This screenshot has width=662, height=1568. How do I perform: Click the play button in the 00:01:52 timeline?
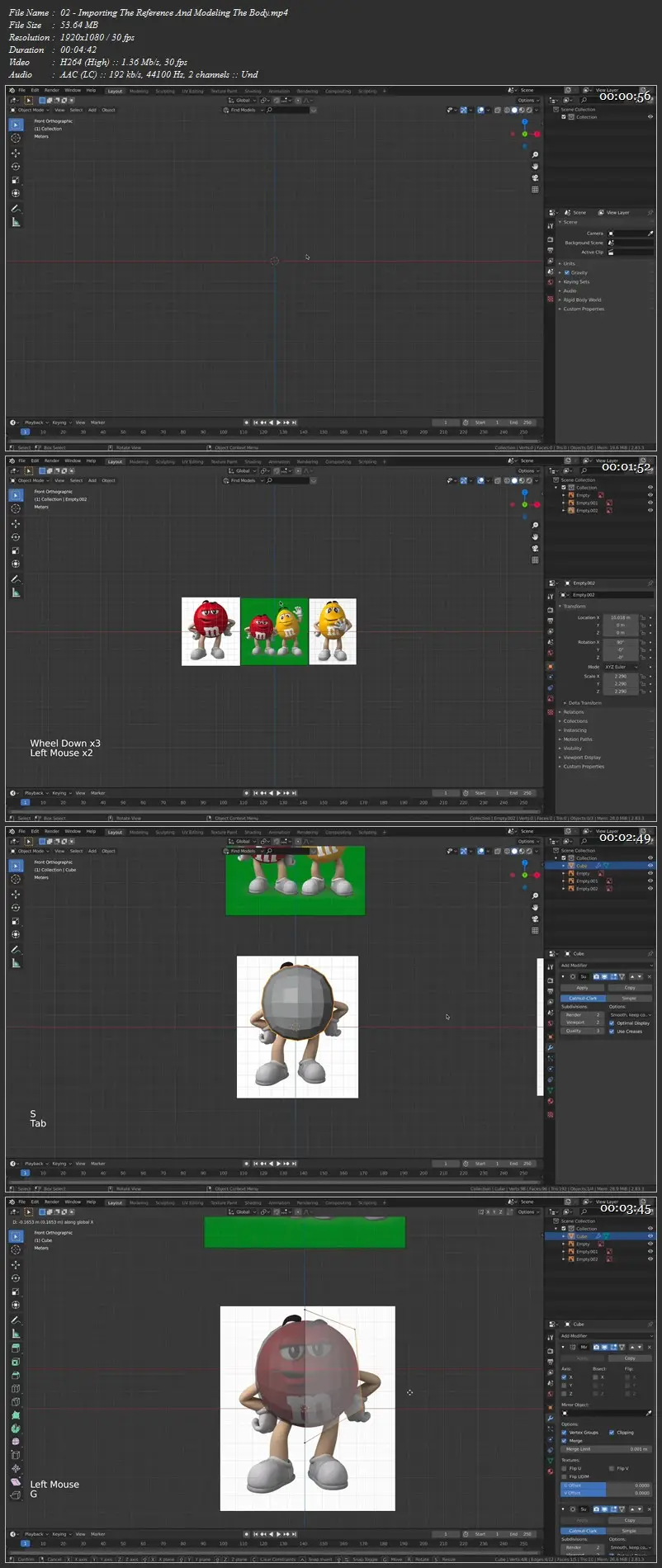[279, 793]
